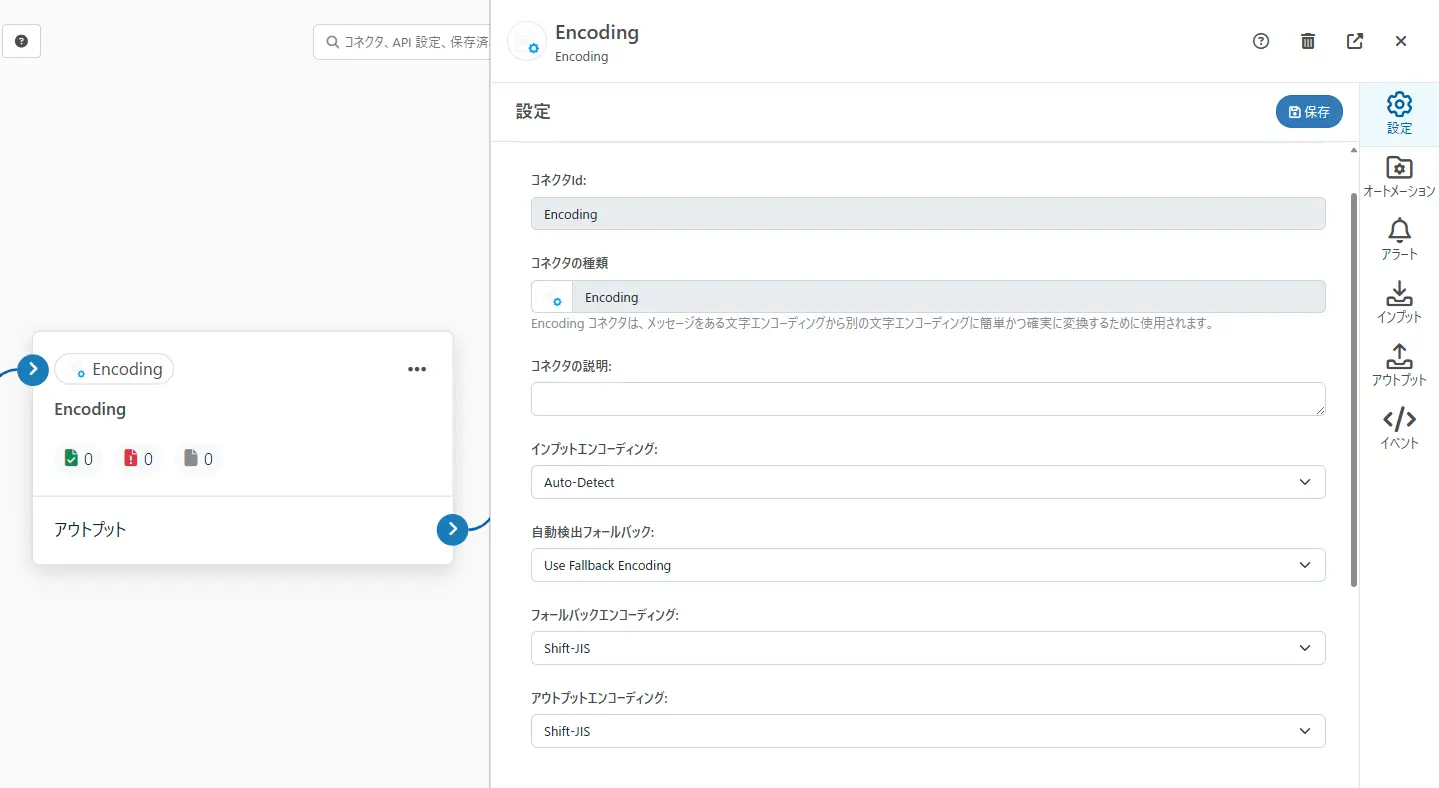
Task: Open the connector in a new window
Action: point(1354,41)
